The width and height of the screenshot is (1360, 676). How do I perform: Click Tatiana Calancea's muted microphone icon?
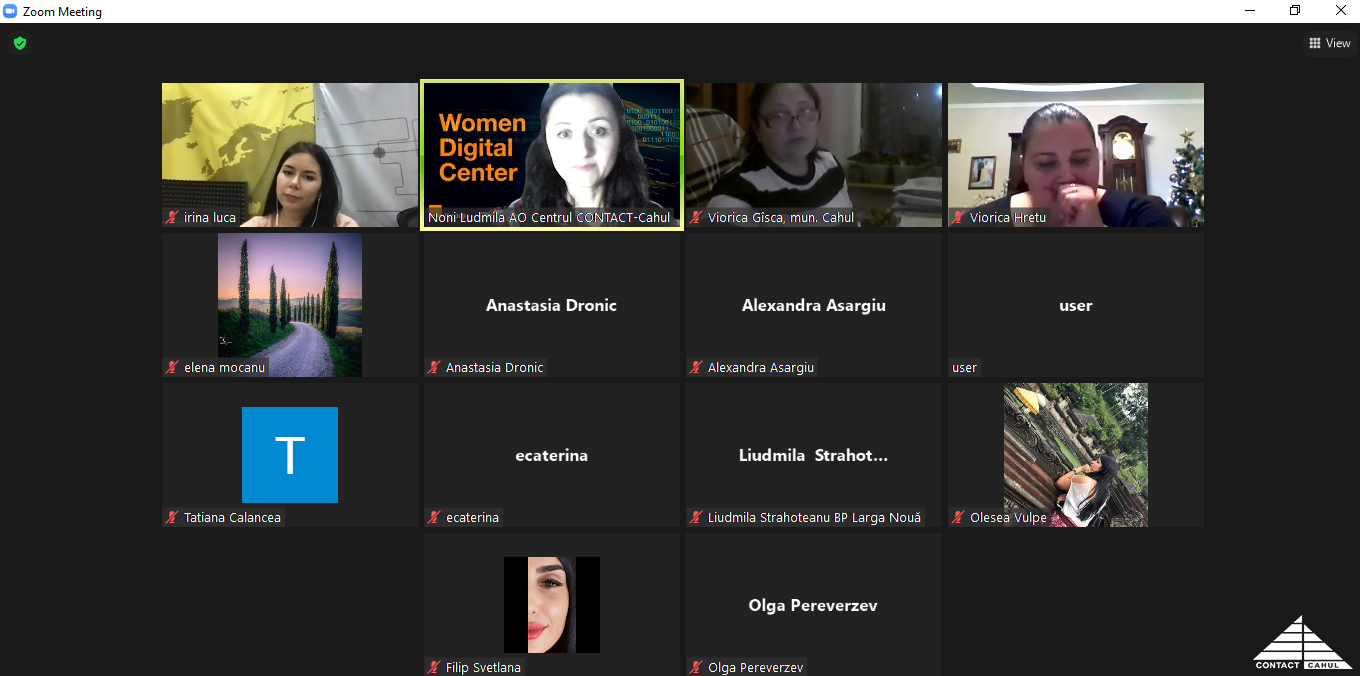tap(173, 518)
